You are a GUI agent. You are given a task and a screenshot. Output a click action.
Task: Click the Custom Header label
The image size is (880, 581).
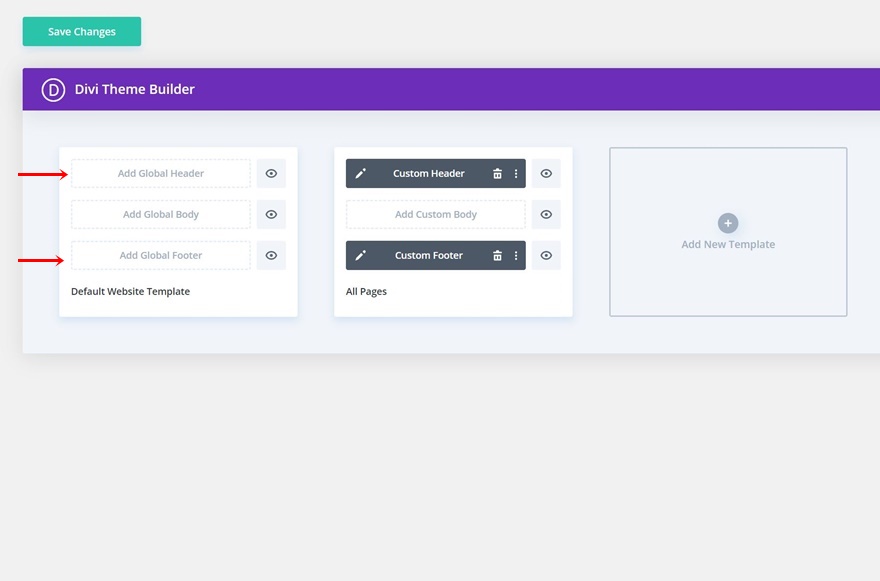[429, 173]
